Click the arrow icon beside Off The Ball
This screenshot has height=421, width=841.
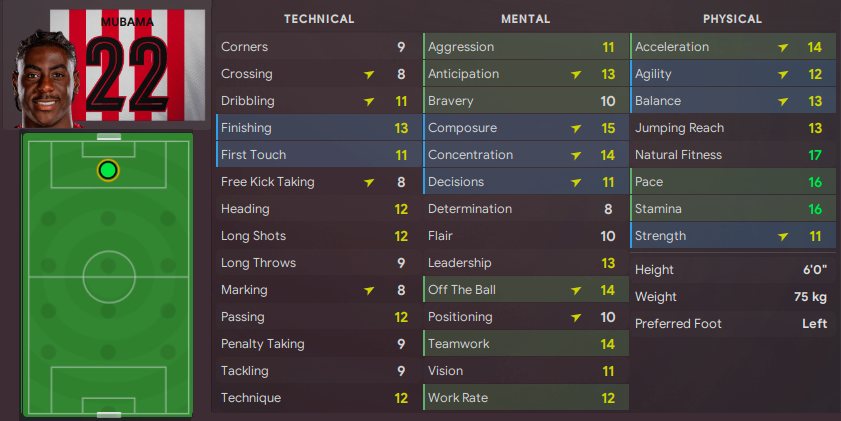tap(577, 290)
